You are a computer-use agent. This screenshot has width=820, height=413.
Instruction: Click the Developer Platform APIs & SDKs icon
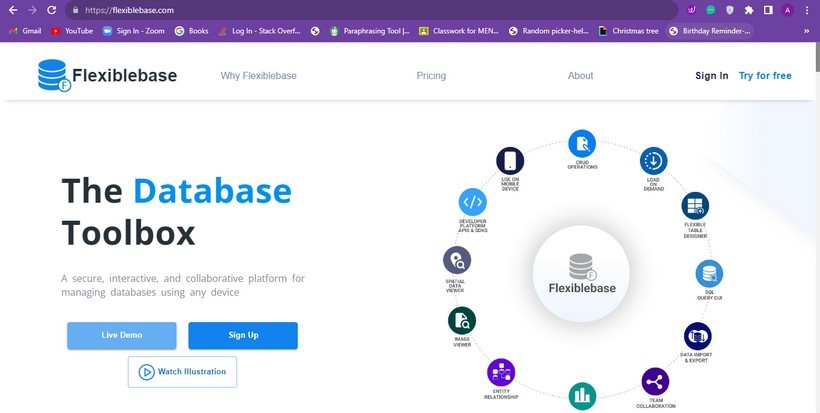472,202
